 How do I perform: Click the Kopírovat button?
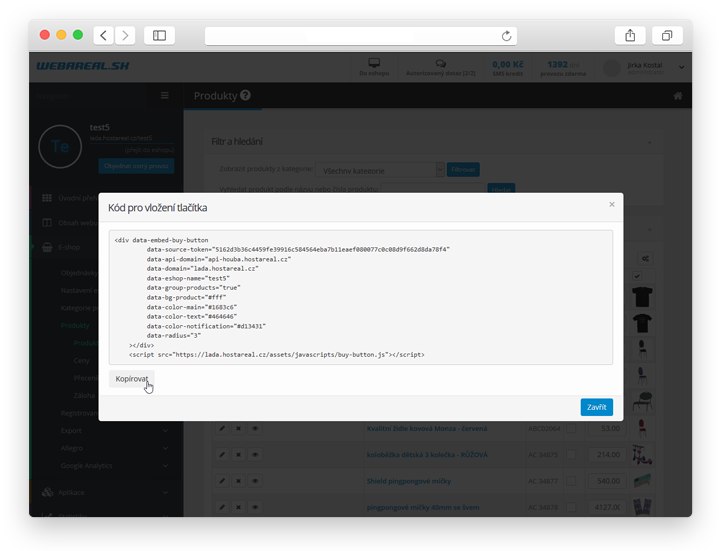(x=132, y=379)
